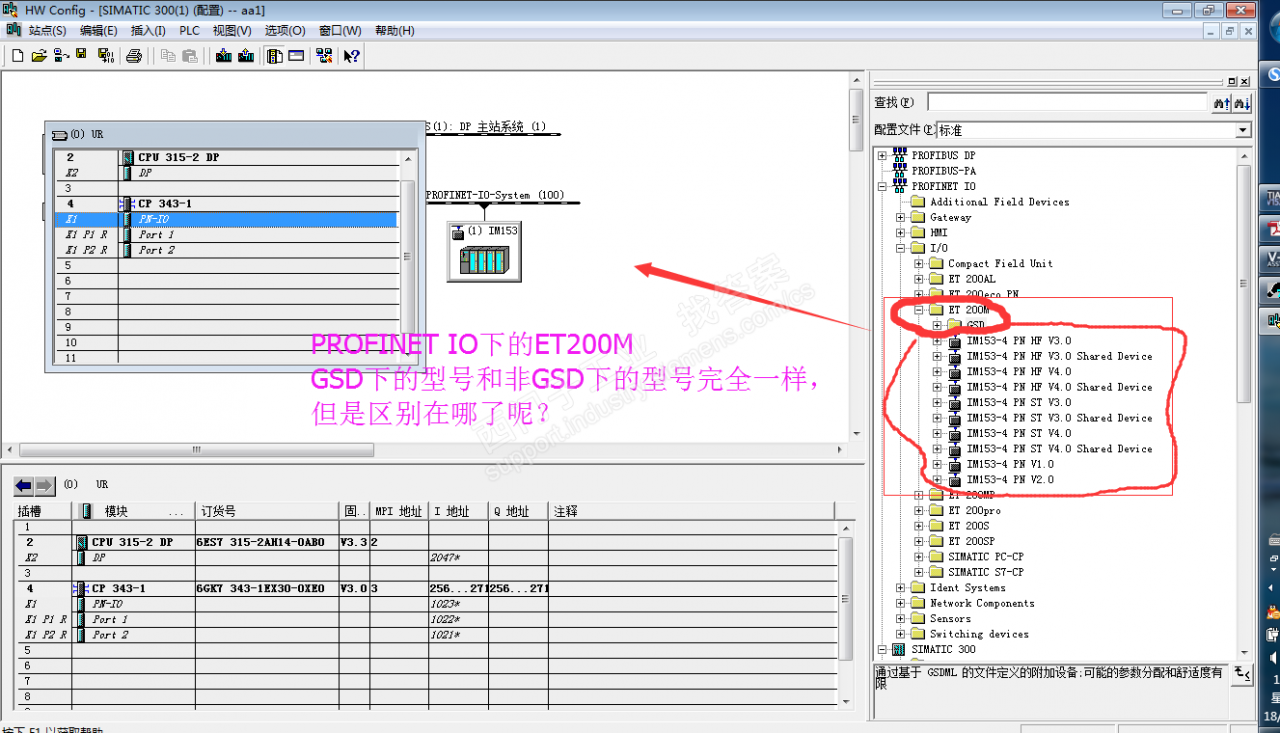This screenshot has width=1280, height=733.
Task: Click the address overview window icon
Action: click(297, 56)
